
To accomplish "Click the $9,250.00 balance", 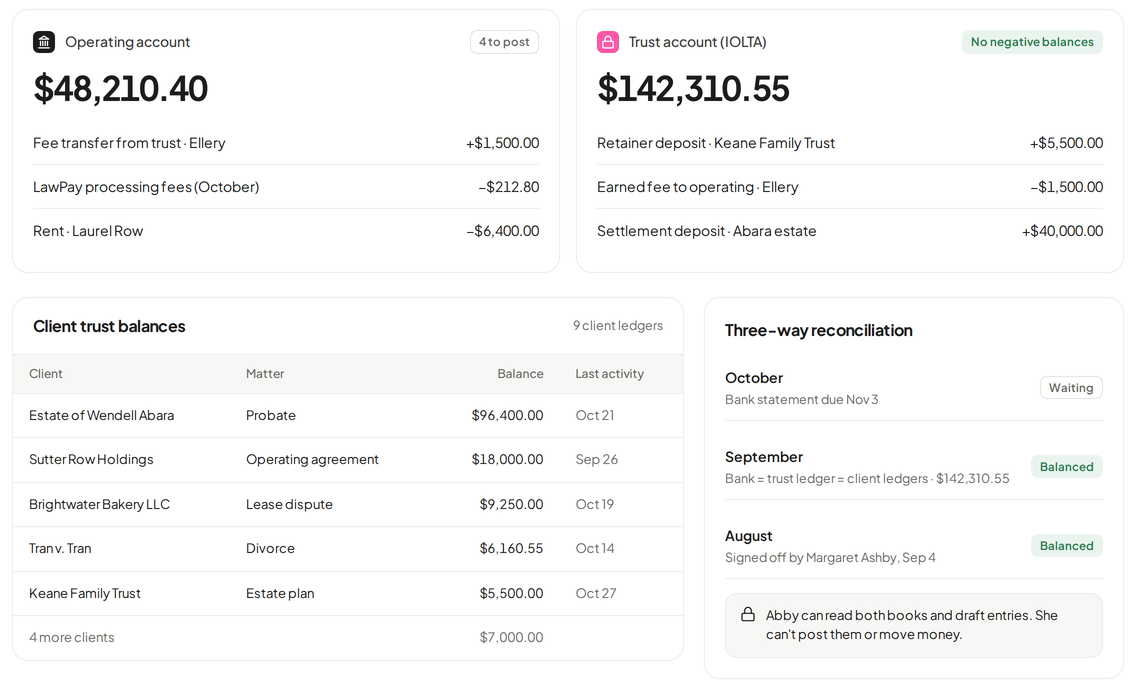I will point(511,505).
